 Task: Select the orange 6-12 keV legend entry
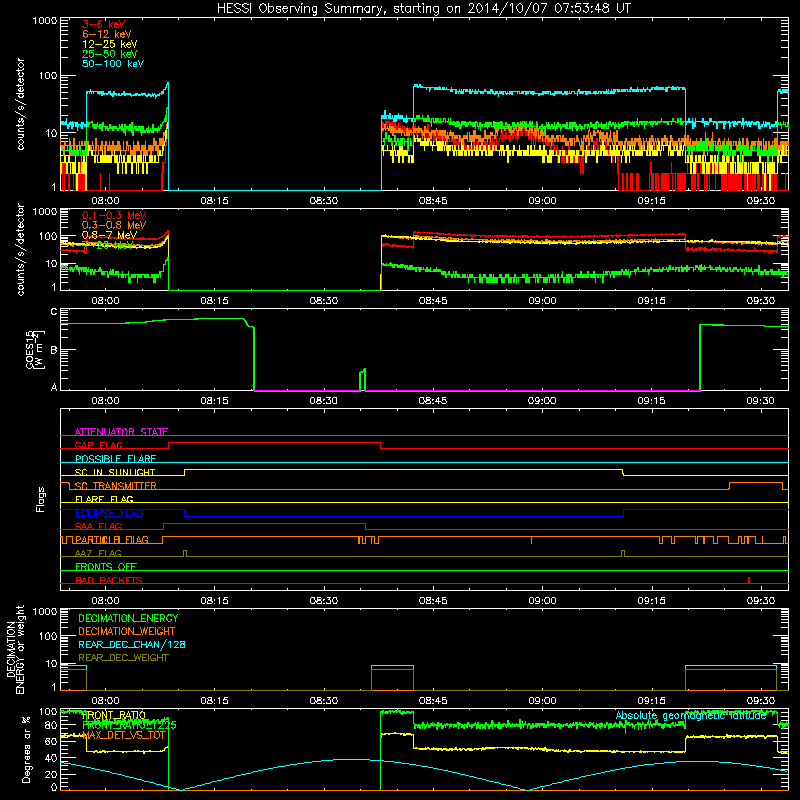coord(107,34)
